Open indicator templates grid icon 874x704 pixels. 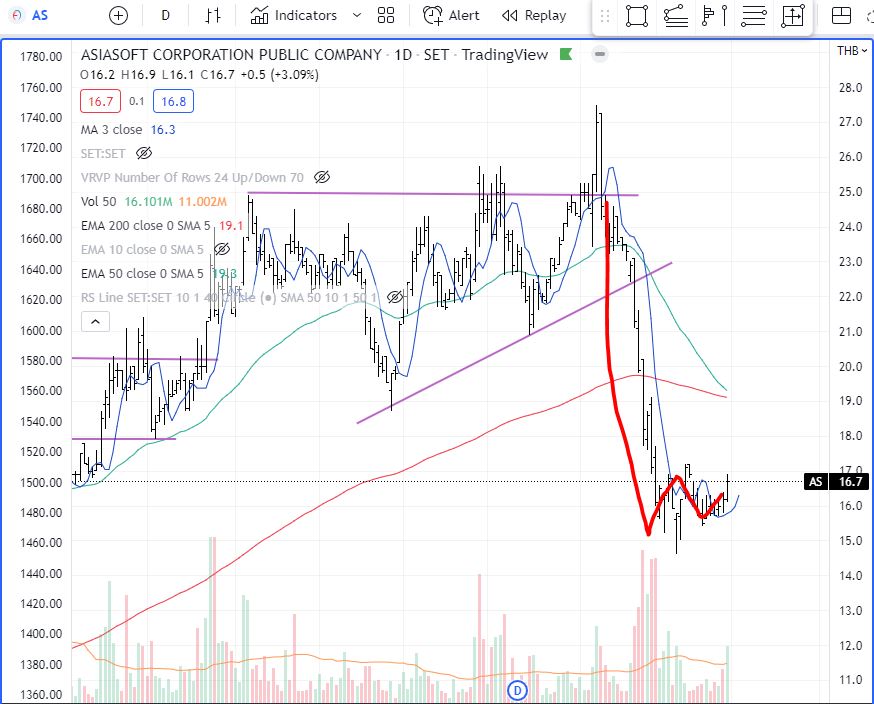[386, 16]
